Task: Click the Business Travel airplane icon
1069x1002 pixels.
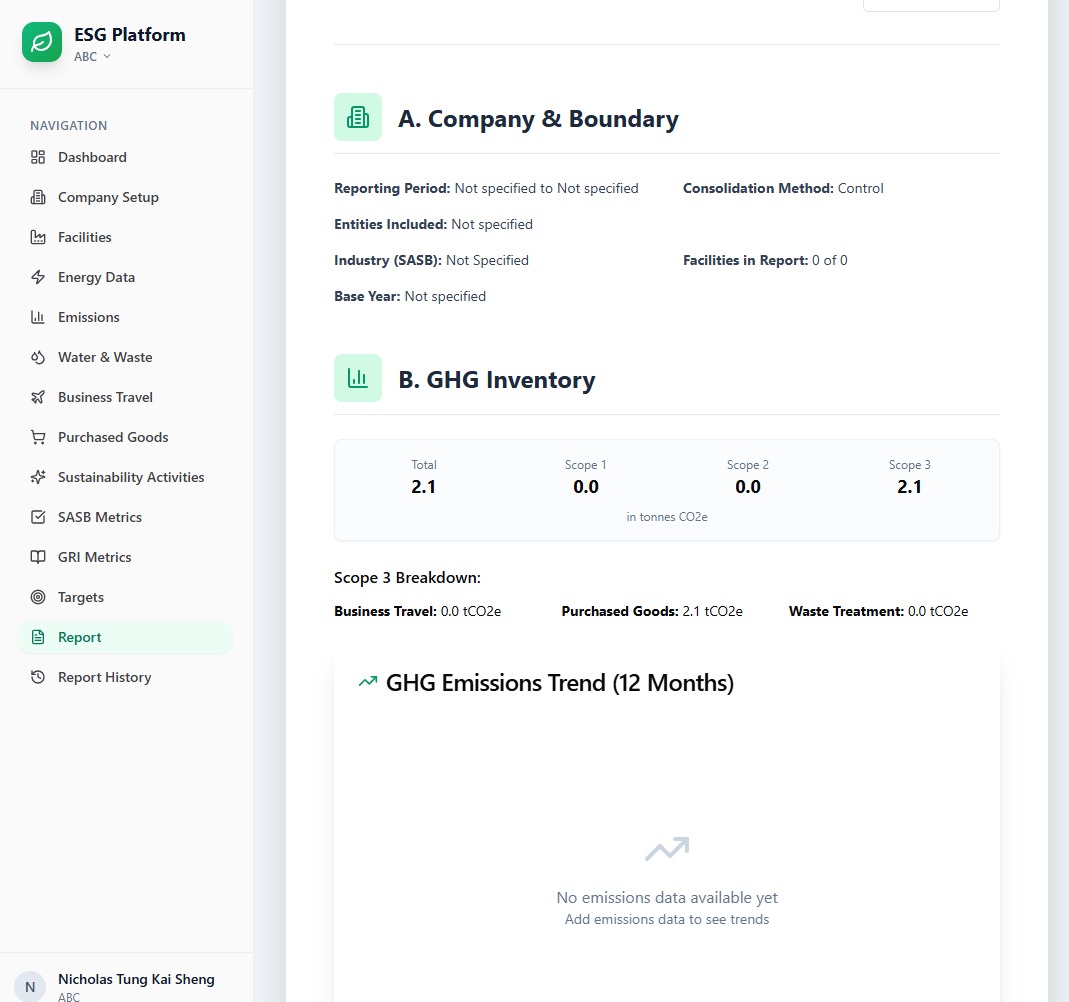Action: click(38, 397)
